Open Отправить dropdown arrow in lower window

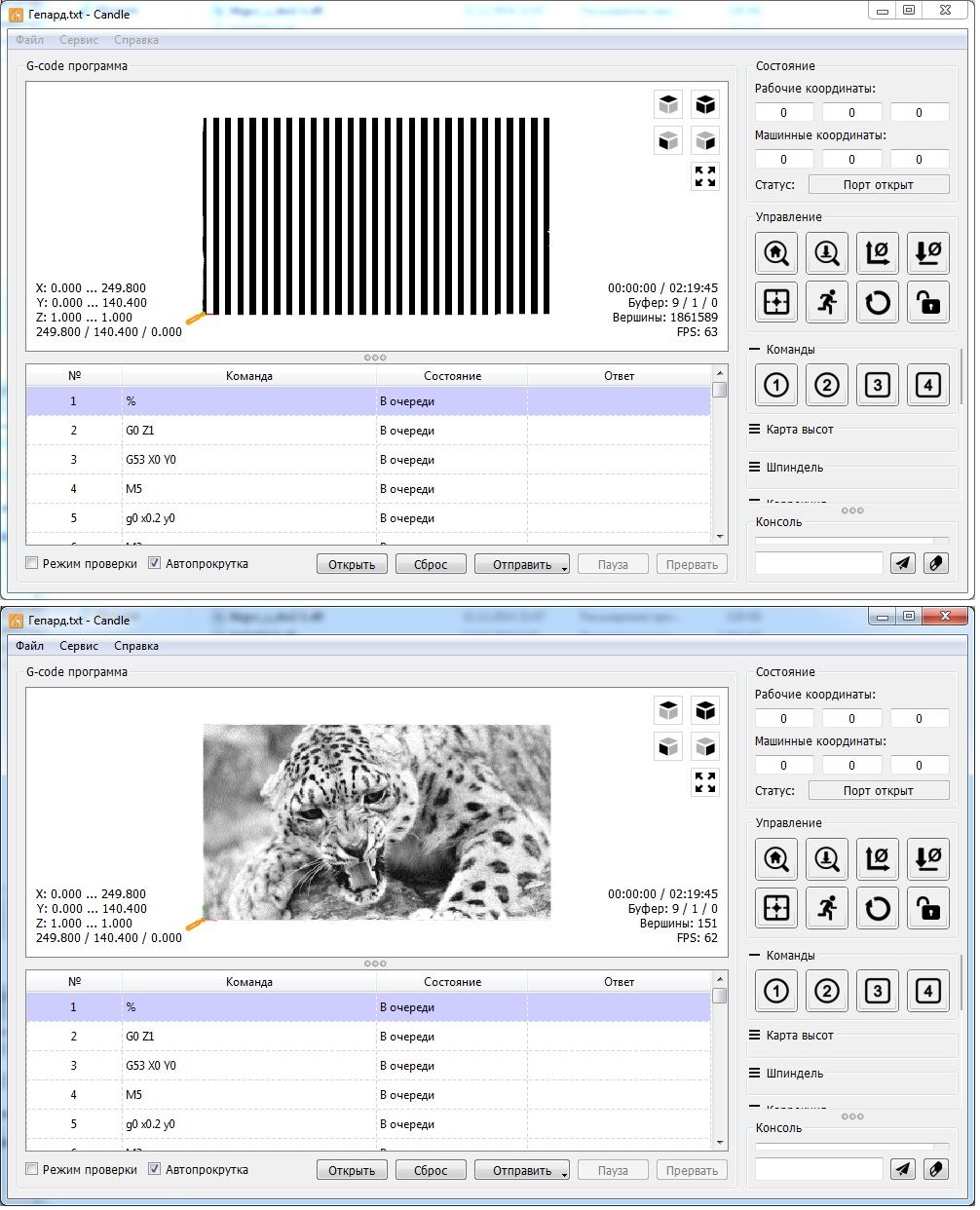(x=564, y=1172)
